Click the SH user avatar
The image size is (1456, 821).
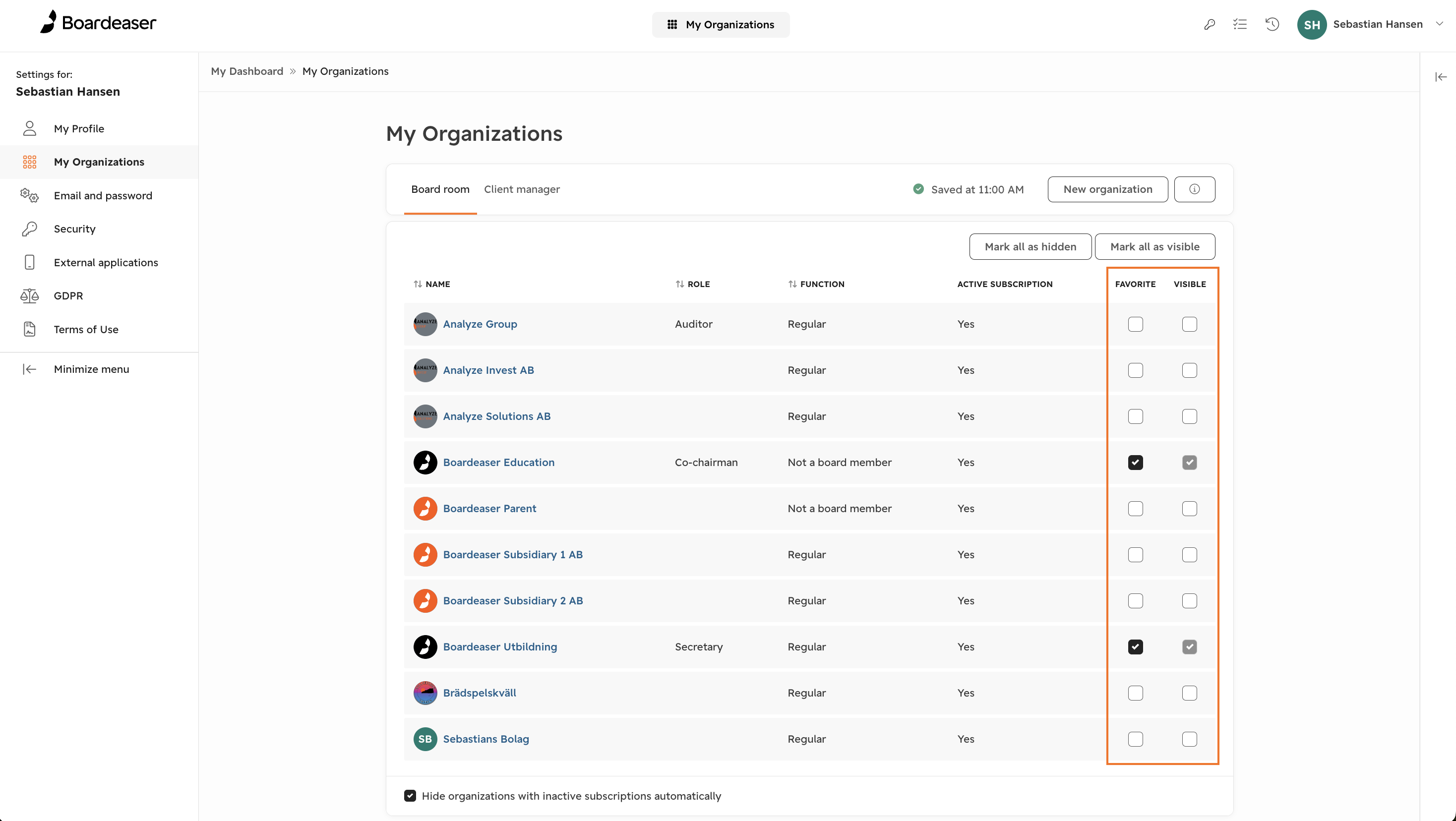click(x=1312, y=24)
